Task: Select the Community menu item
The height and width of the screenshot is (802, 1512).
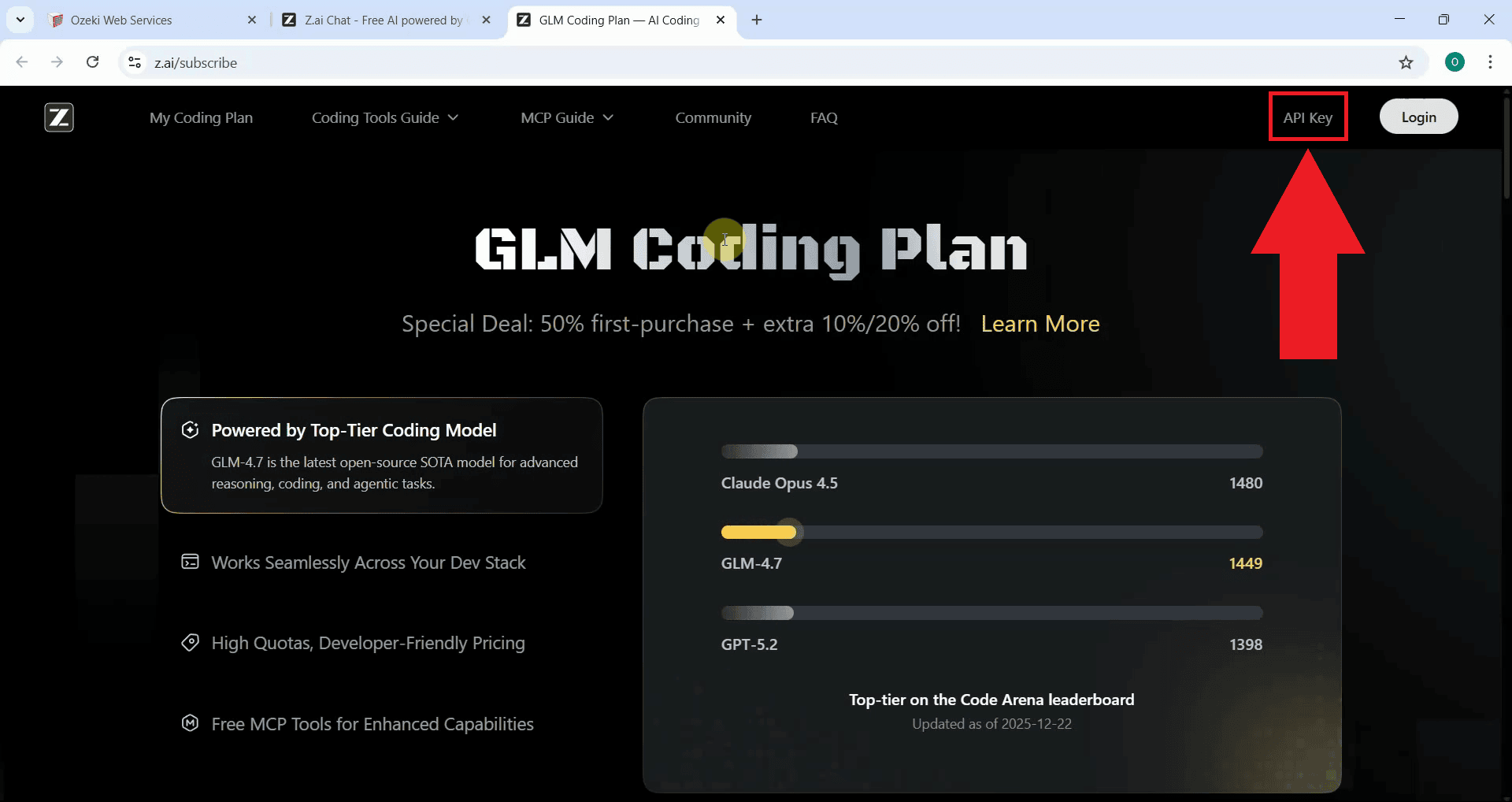Action: tap(713, 117)
